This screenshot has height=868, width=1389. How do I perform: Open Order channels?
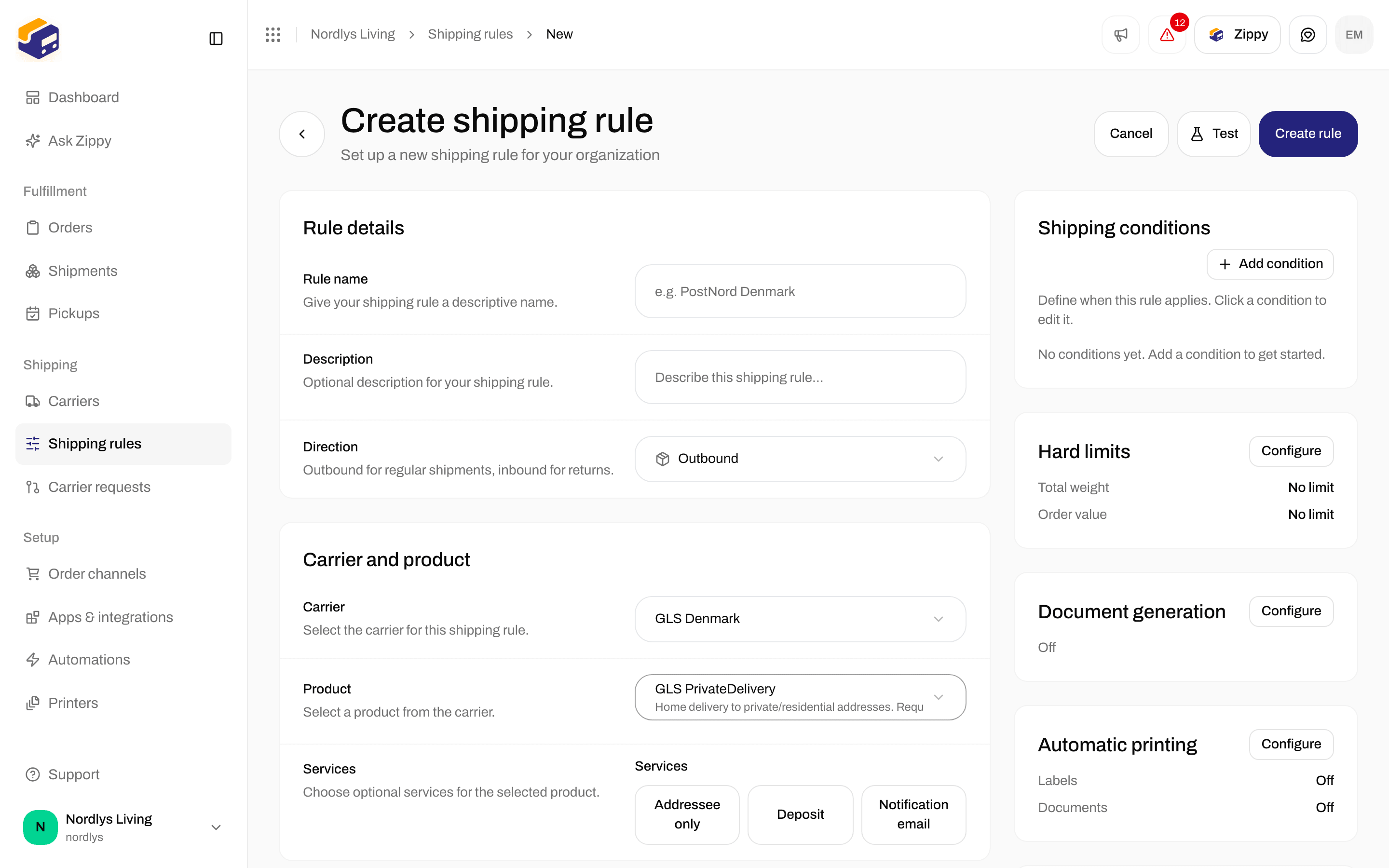coord(123,573)
